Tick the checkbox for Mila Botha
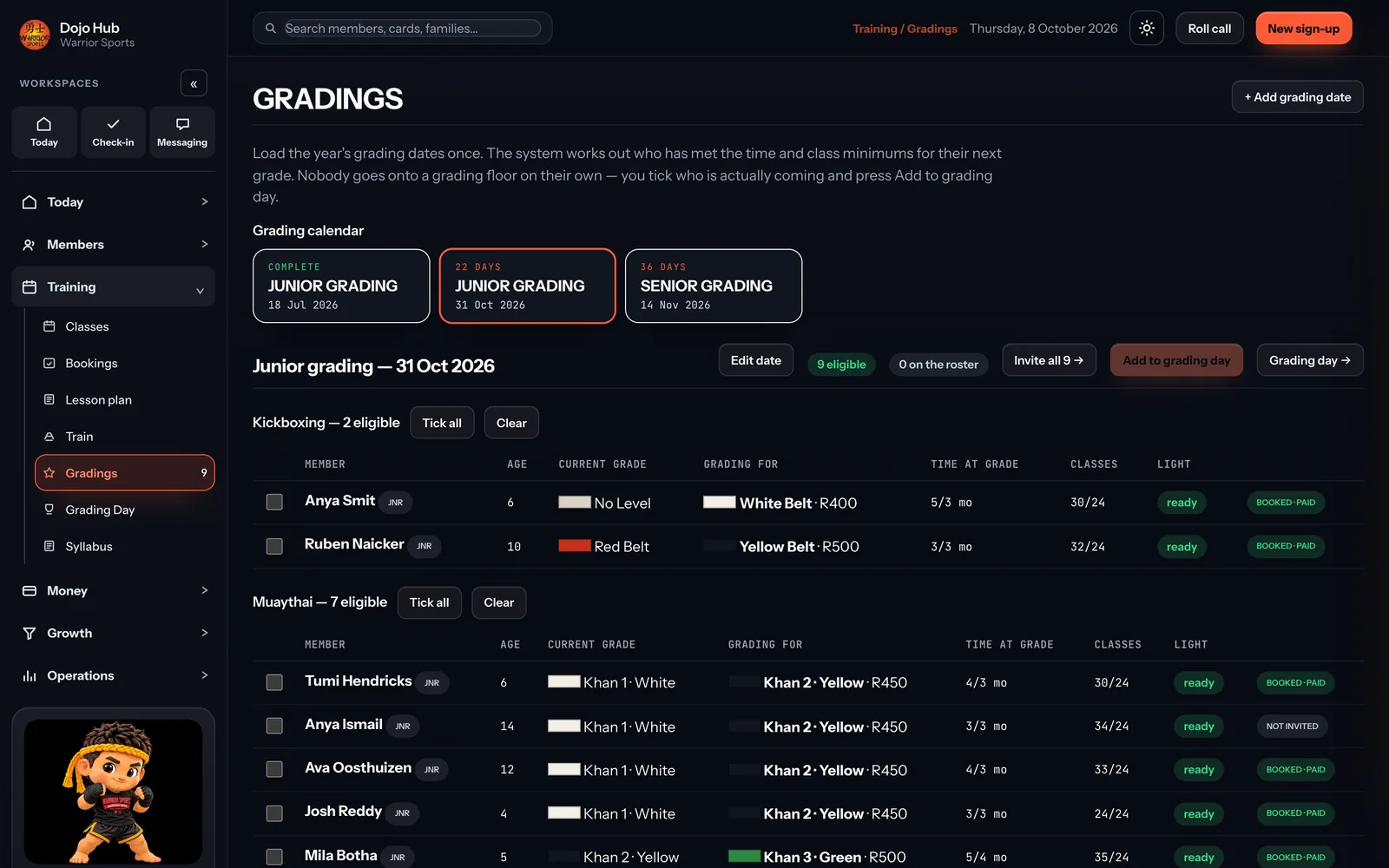Image resolution: width=1389 pixels, height=868 pixels. click(x=274, y=857)
